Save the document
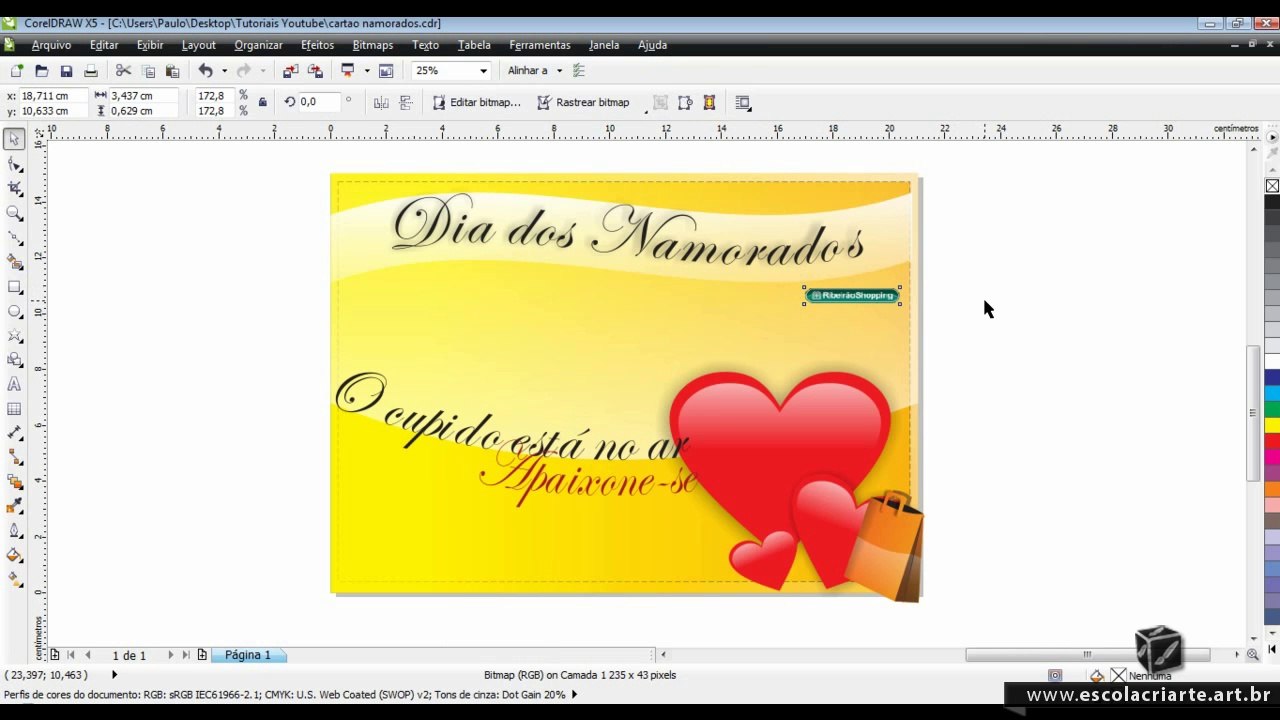This screenshot has height=720, width=1280. click(66, 71)
